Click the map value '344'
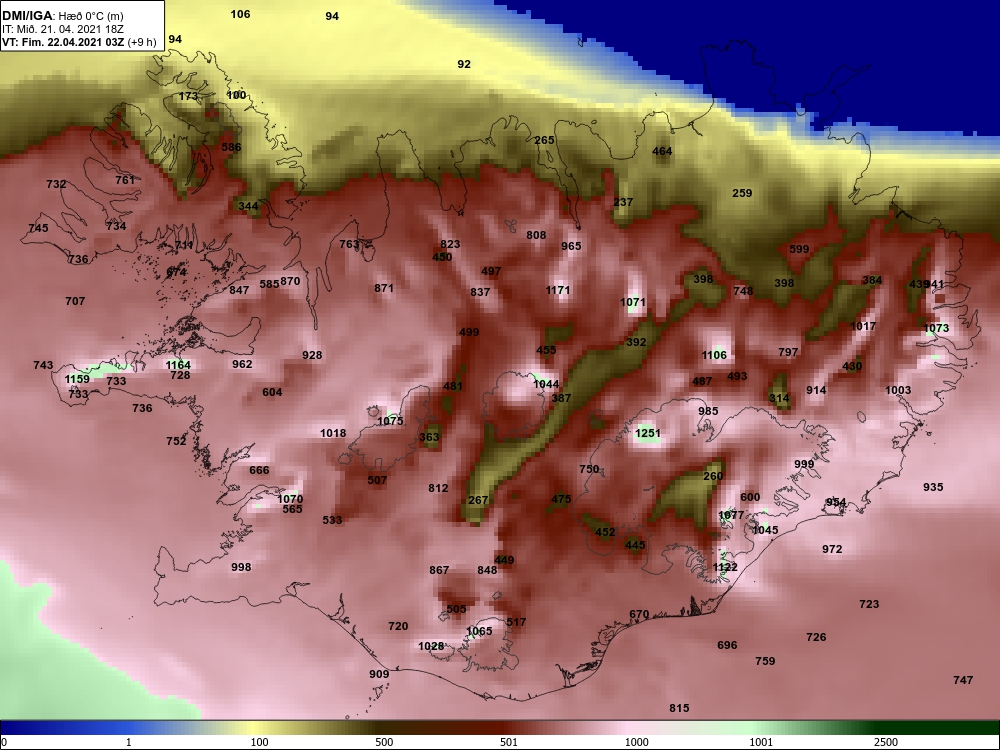 (248, 205)
